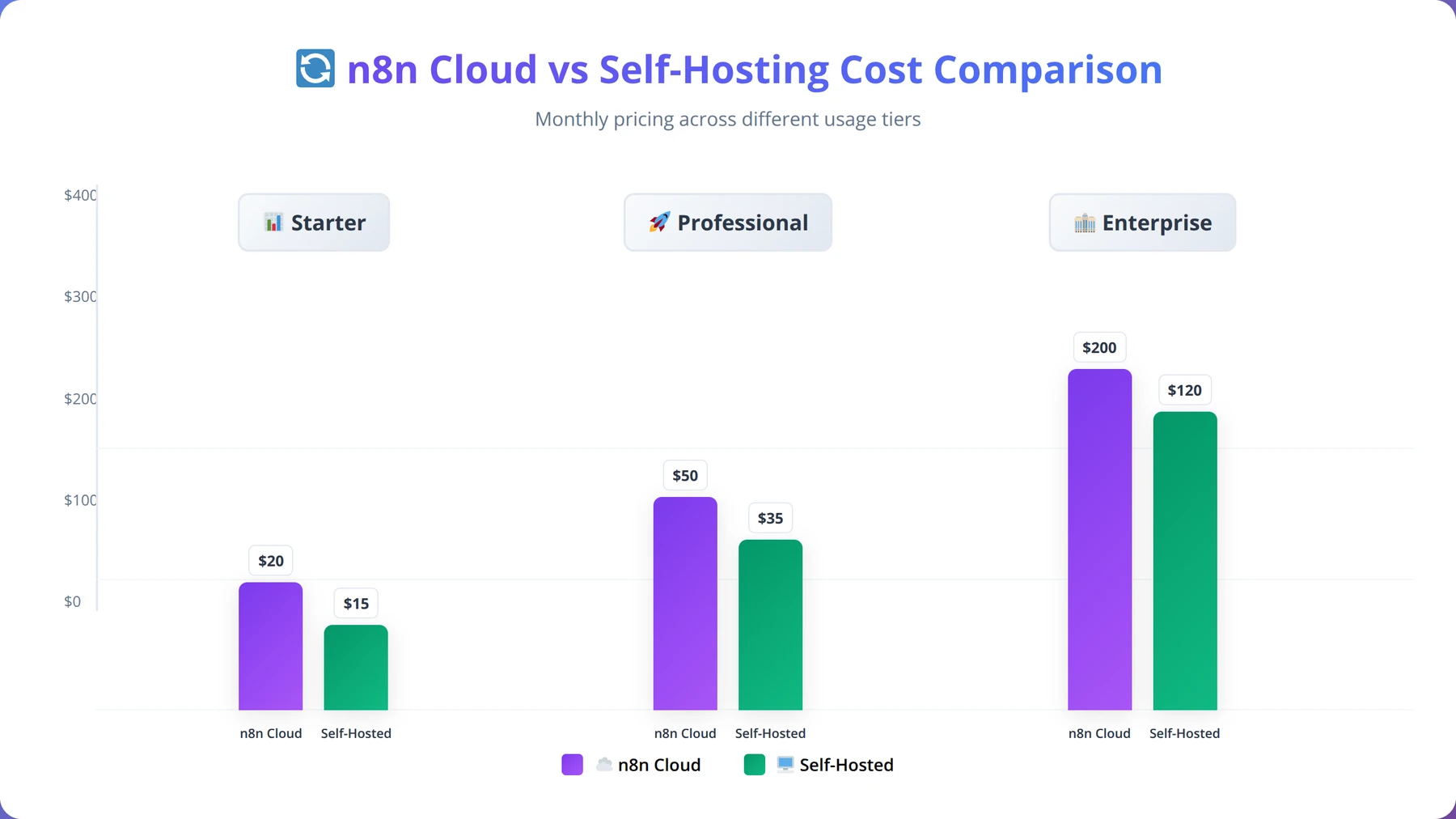Select the Professional tier label
1456x819 pixels.
pos(728,223)
